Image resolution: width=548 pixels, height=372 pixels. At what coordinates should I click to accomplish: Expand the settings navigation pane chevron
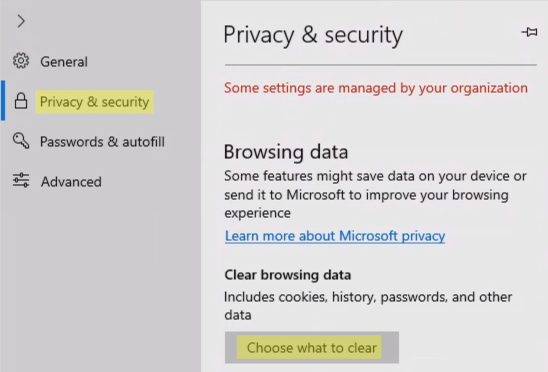coord(21,21)
